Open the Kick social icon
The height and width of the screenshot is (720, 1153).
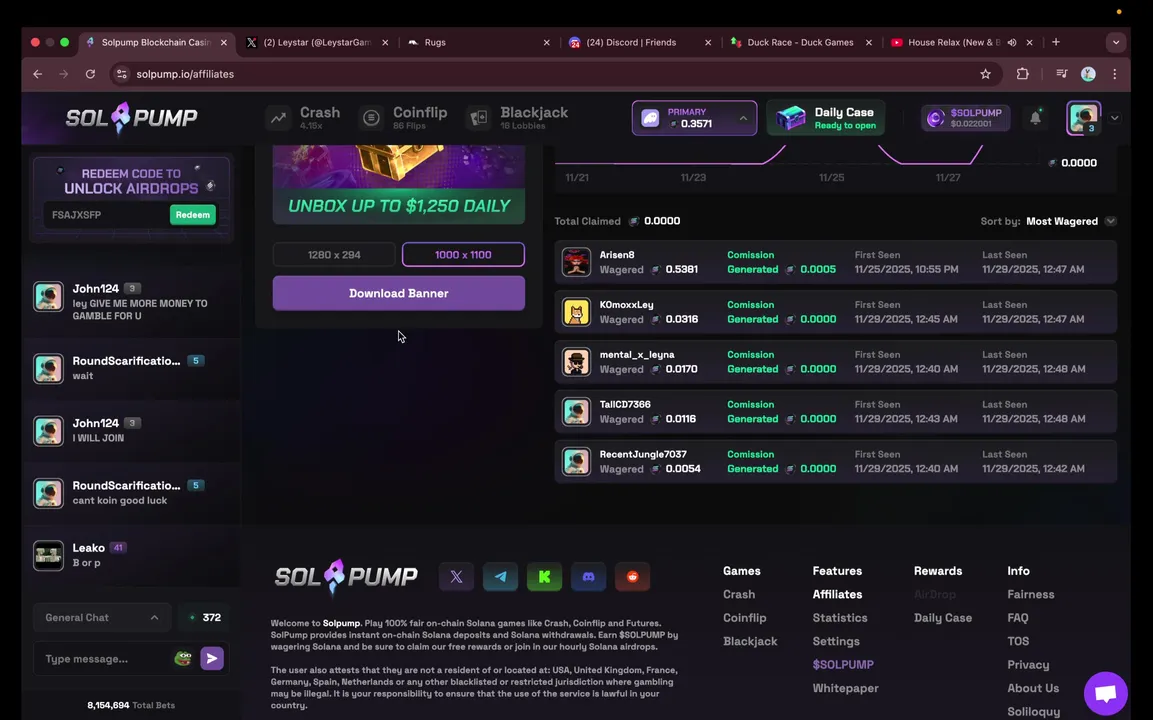pos(544,577)
